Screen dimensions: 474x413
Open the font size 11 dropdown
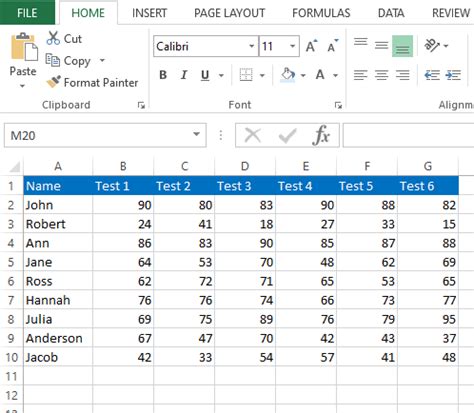pos(292,46)
